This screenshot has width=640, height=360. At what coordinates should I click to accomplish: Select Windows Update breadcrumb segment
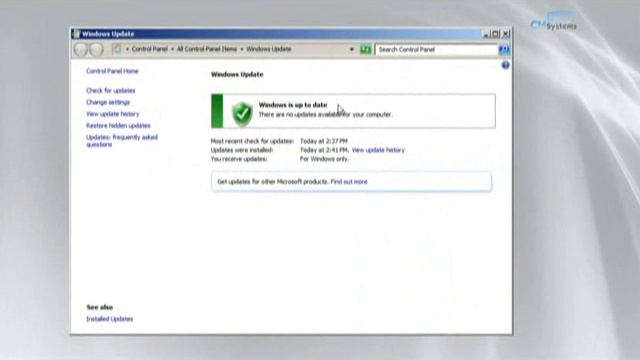(269, 49)
